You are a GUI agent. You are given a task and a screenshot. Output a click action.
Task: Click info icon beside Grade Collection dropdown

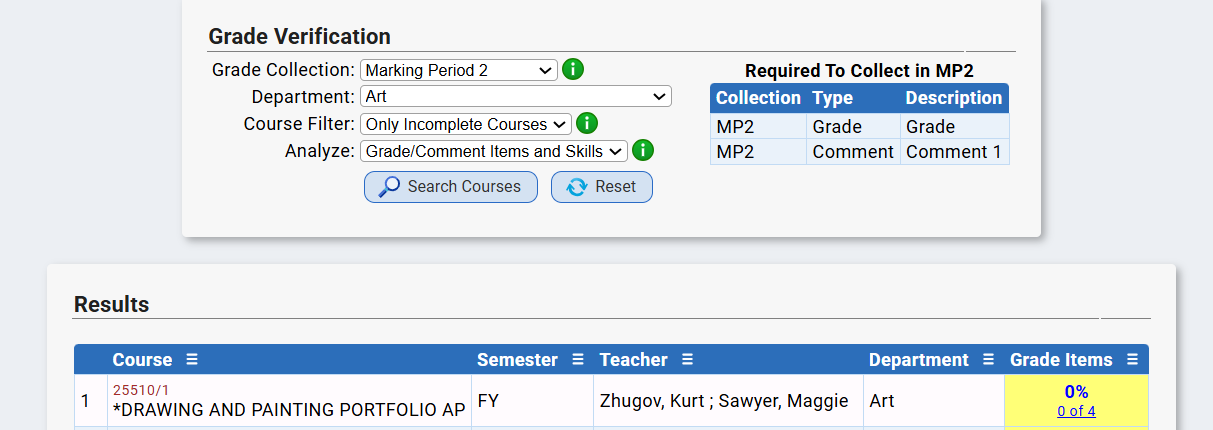[x=573, y=70]
